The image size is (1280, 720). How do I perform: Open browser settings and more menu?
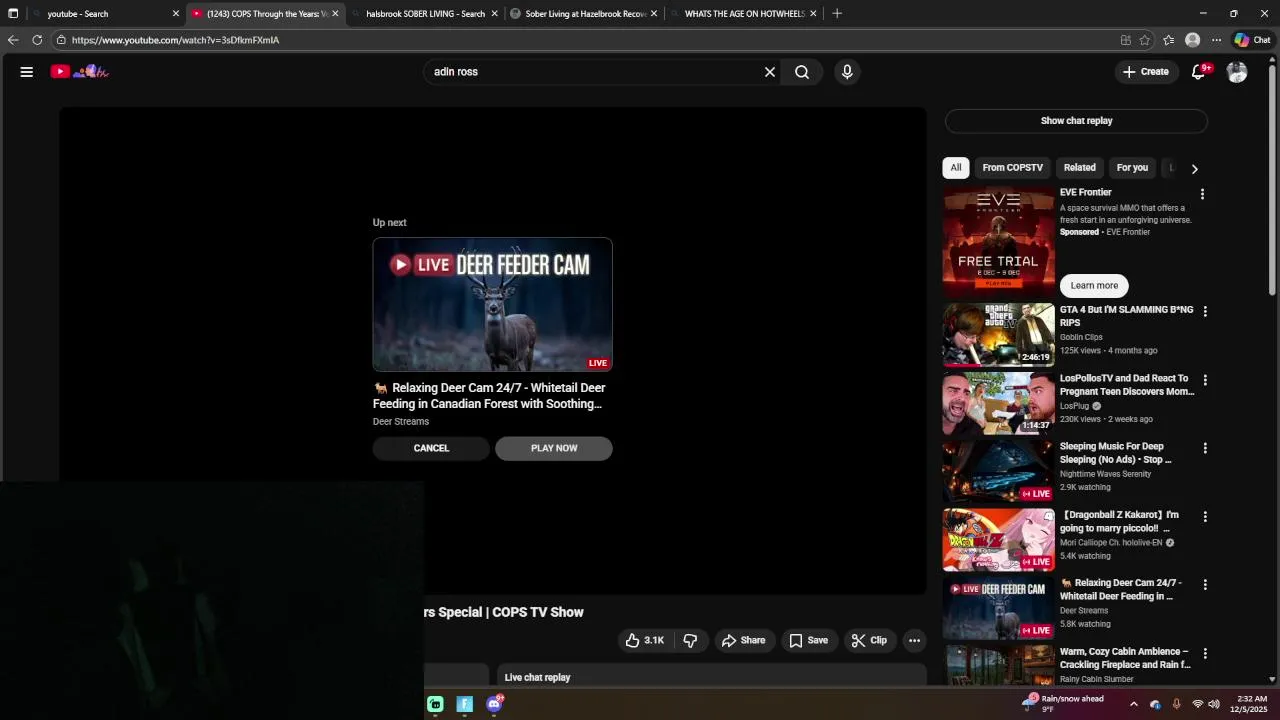click(1216, 40)
